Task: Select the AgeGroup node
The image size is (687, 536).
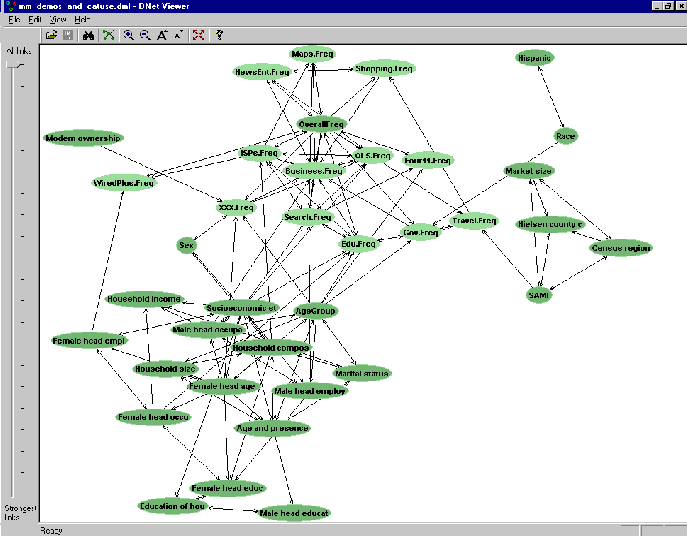Action: (x=315, y=311)
